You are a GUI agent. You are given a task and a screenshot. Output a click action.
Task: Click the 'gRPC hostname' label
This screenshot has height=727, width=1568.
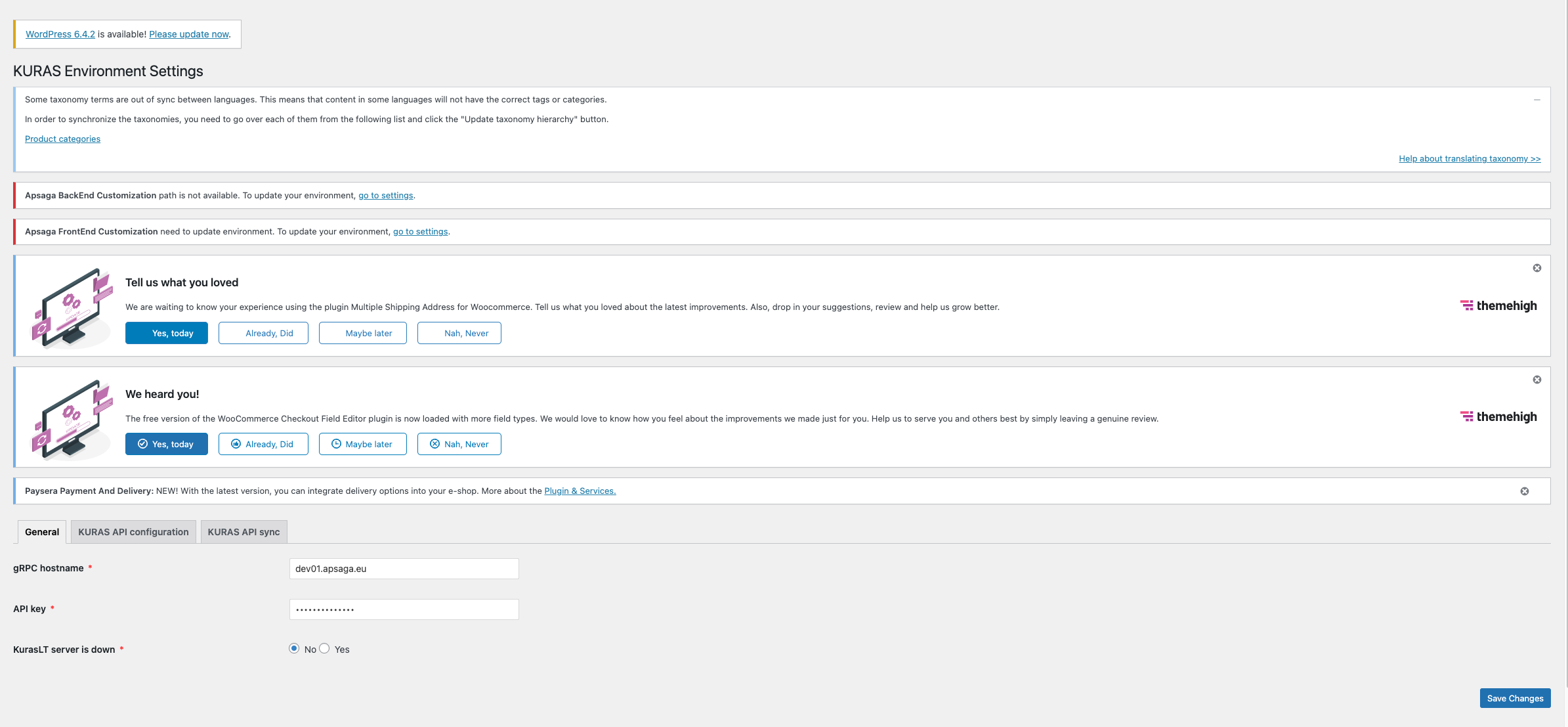49,568
